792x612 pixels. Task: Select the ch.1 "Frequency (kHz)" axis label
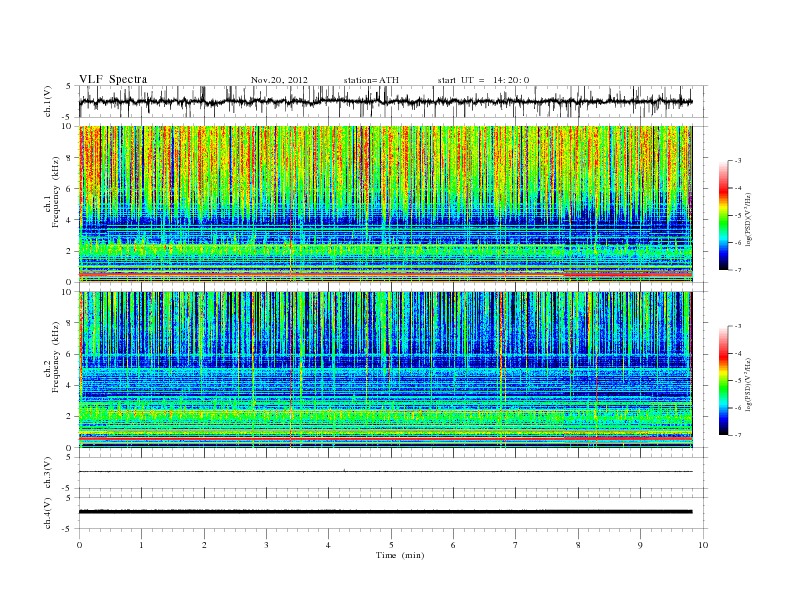pyautogui.click(x=56, y=192)
